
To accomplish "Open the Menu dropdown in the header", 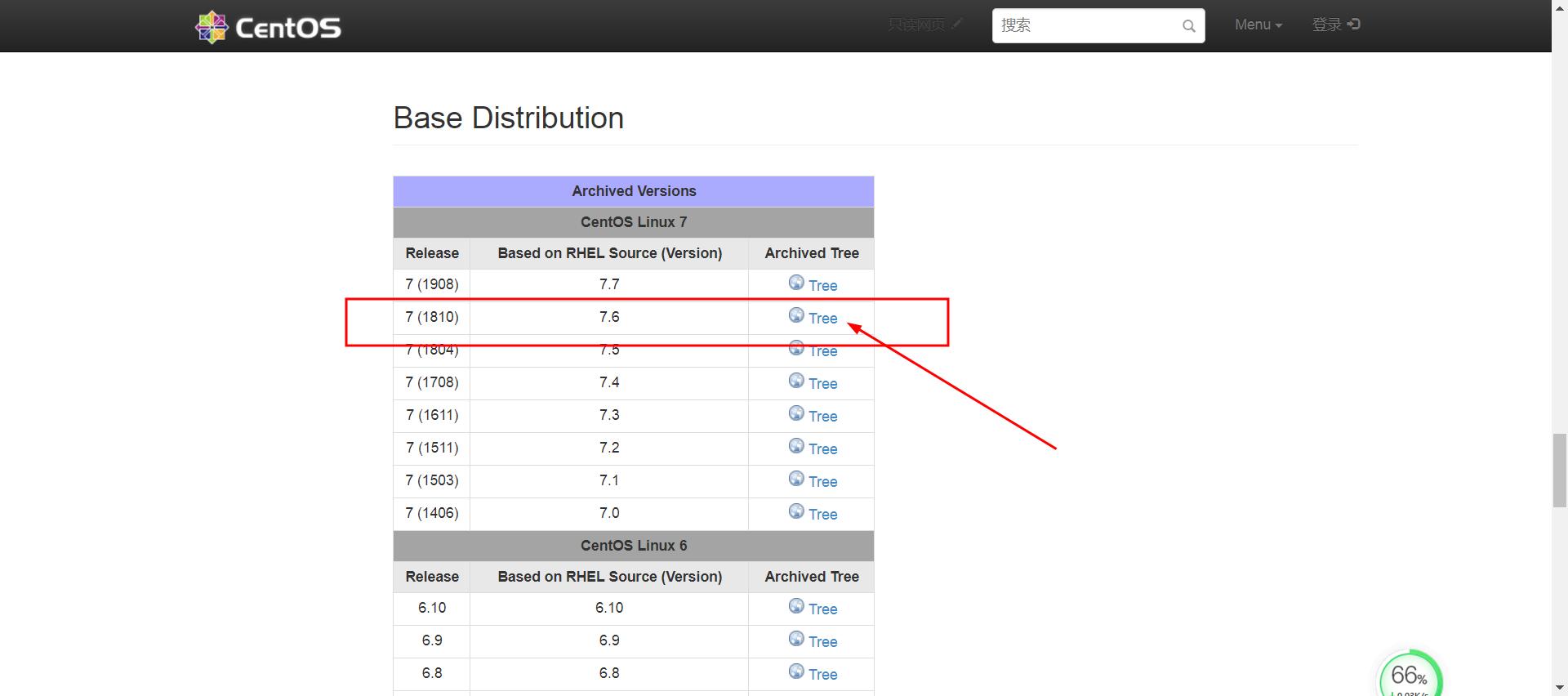I will point(1258,25).
